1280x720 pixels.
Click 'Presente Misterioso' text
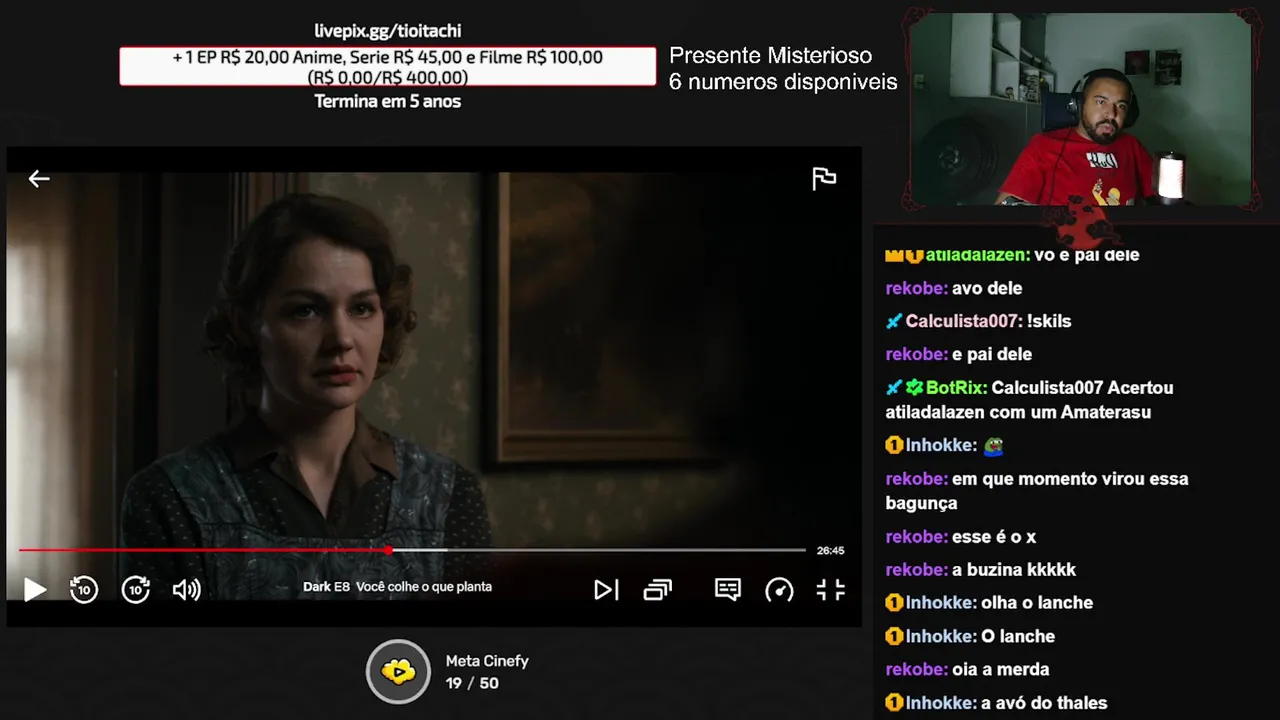770,56
